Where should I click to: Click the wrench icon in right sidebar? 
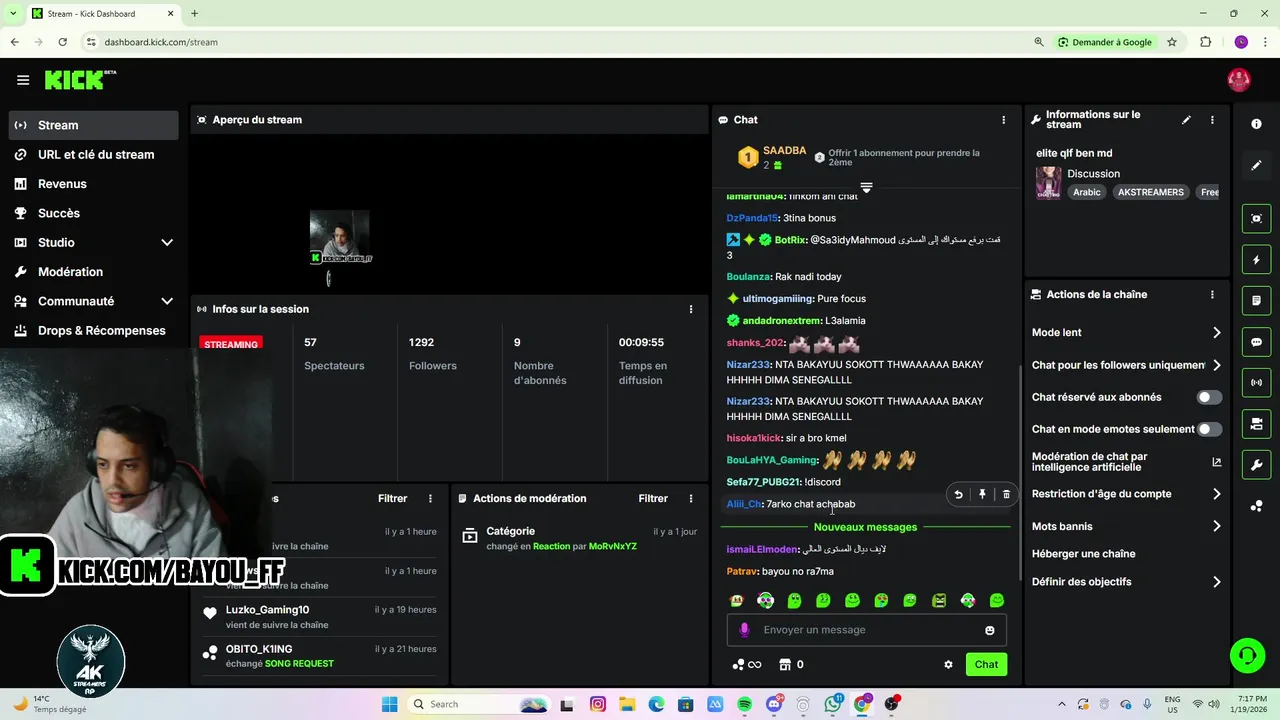pyautogui.click(x=1256, y=465)
